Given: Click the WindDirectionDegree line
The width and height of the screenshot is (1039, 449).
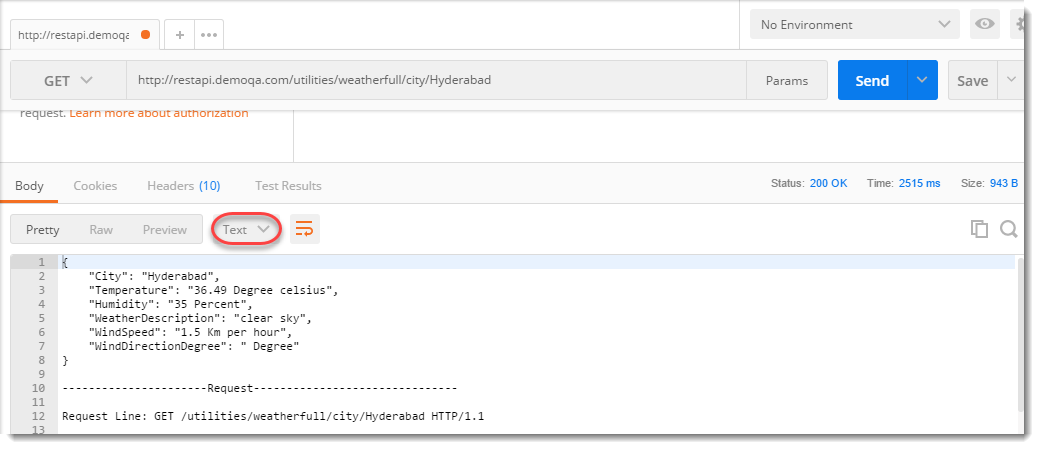Looking at the screenshot, I should pos(193,346).
